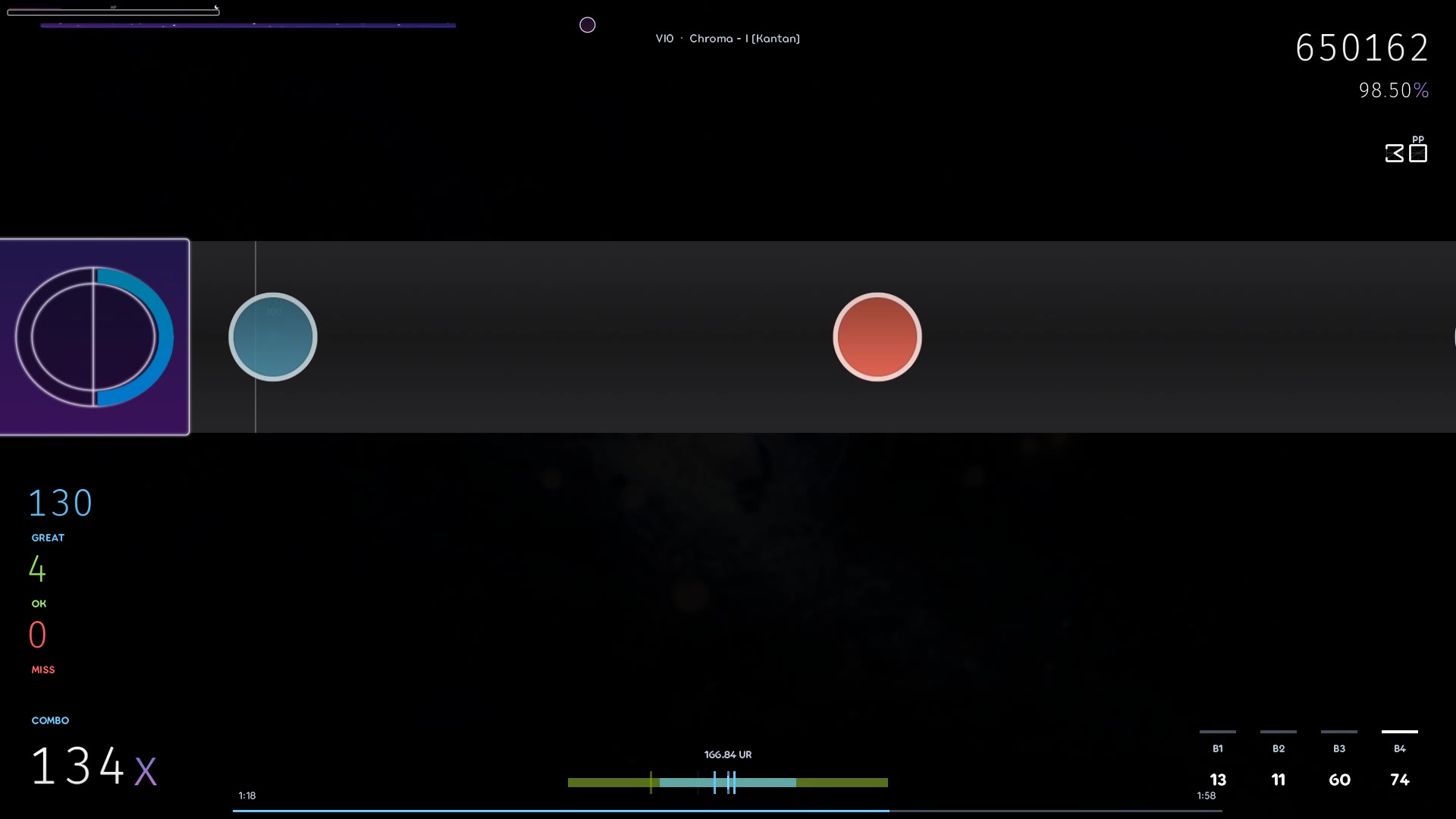Viewport: 1456px width, 819px height.
Task: Click the song title 'VIO · Chroma - I [Kantan]'
Action: click(728, 39)
